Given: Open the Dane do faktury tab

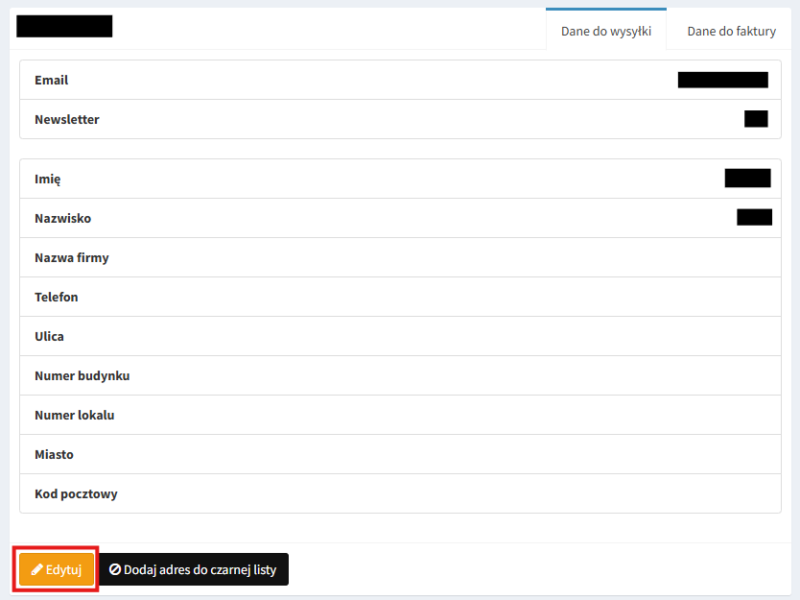Looking at the screenshot, I should [x=731, y=31].
